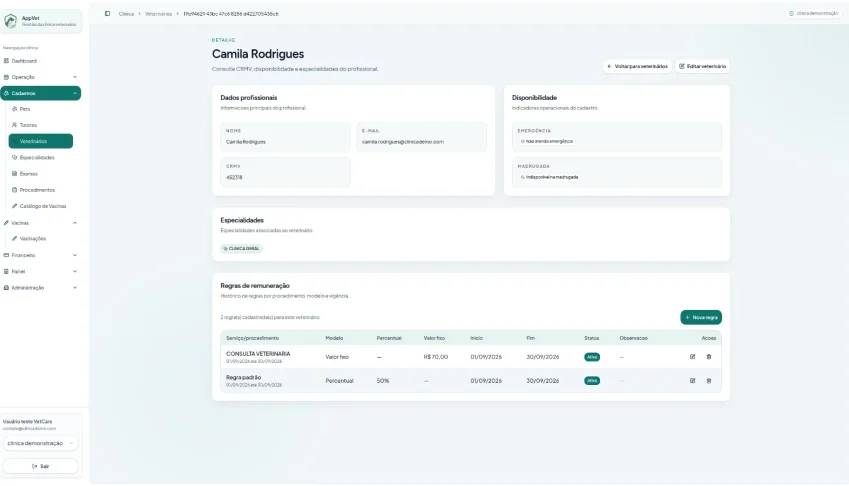Screen dimensions: 849x486
Task: Click the Especialidades stethoscope icon
Action: pyautogui.click(x=15, y=157)
